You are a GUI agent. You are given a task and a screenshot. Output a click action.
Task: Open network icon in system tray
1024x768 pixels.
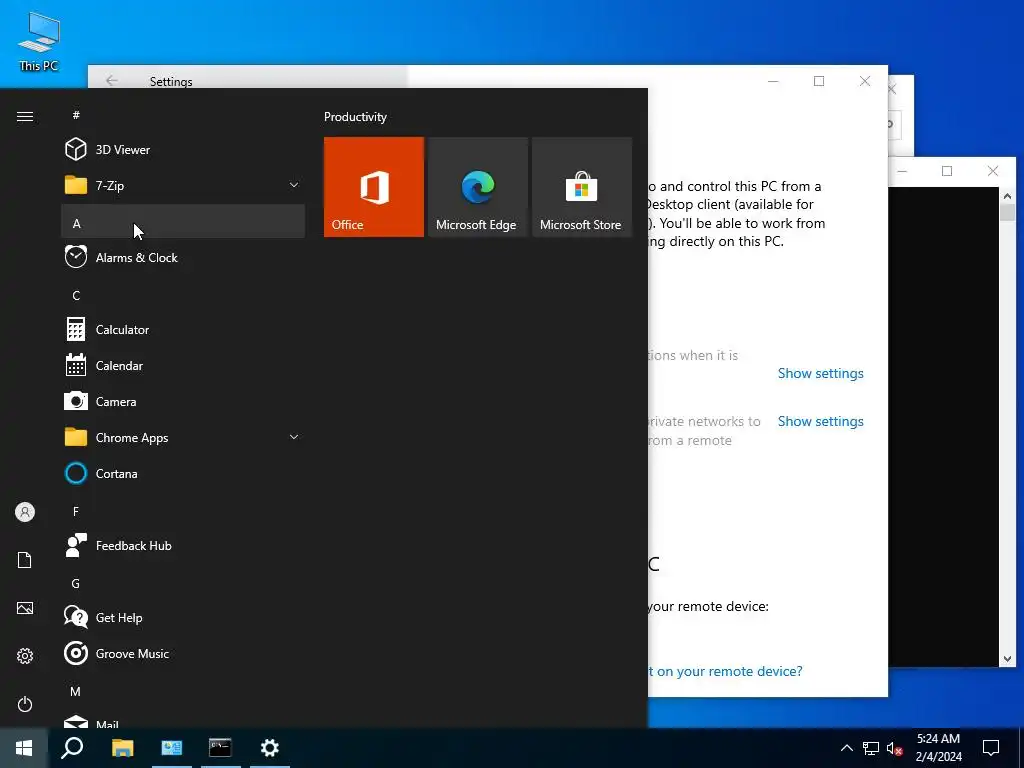pos(871,748)
